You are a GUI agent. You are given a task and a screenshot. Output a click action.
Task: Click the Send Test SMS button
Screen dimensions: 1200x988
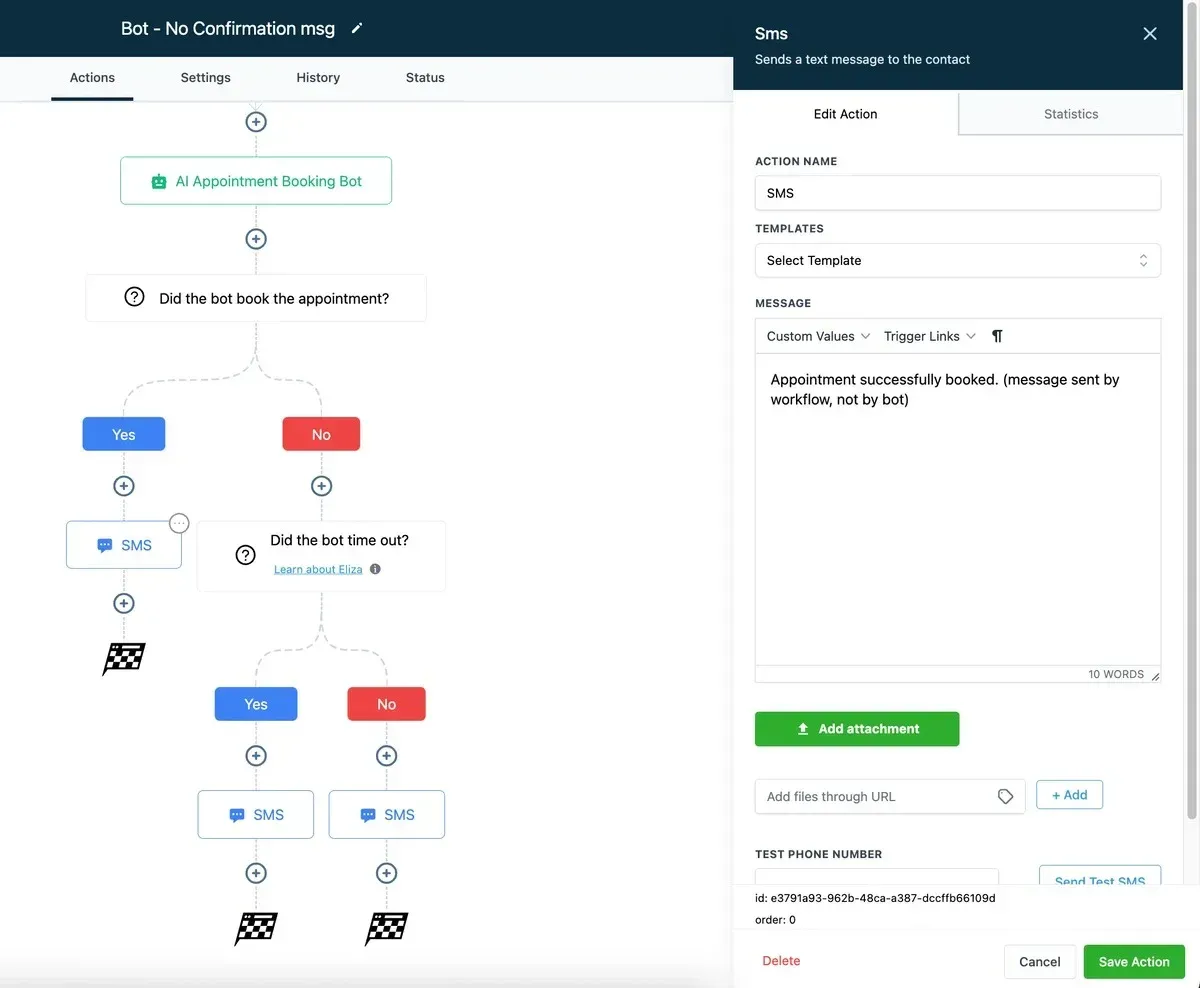pyautogui.click(x=1100, y=876)
